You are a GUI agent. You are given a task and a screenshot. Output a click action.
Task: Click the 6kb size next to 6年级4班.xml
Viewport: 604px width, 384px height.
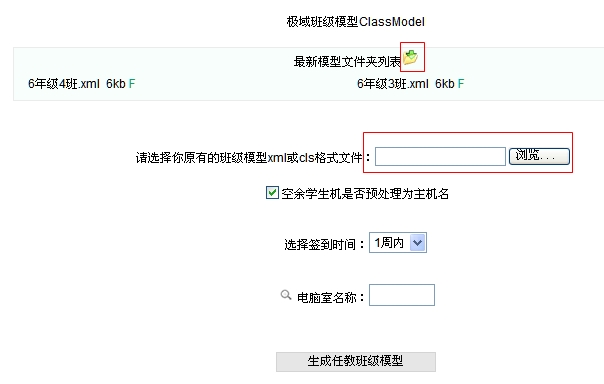(x=116, y=84)
